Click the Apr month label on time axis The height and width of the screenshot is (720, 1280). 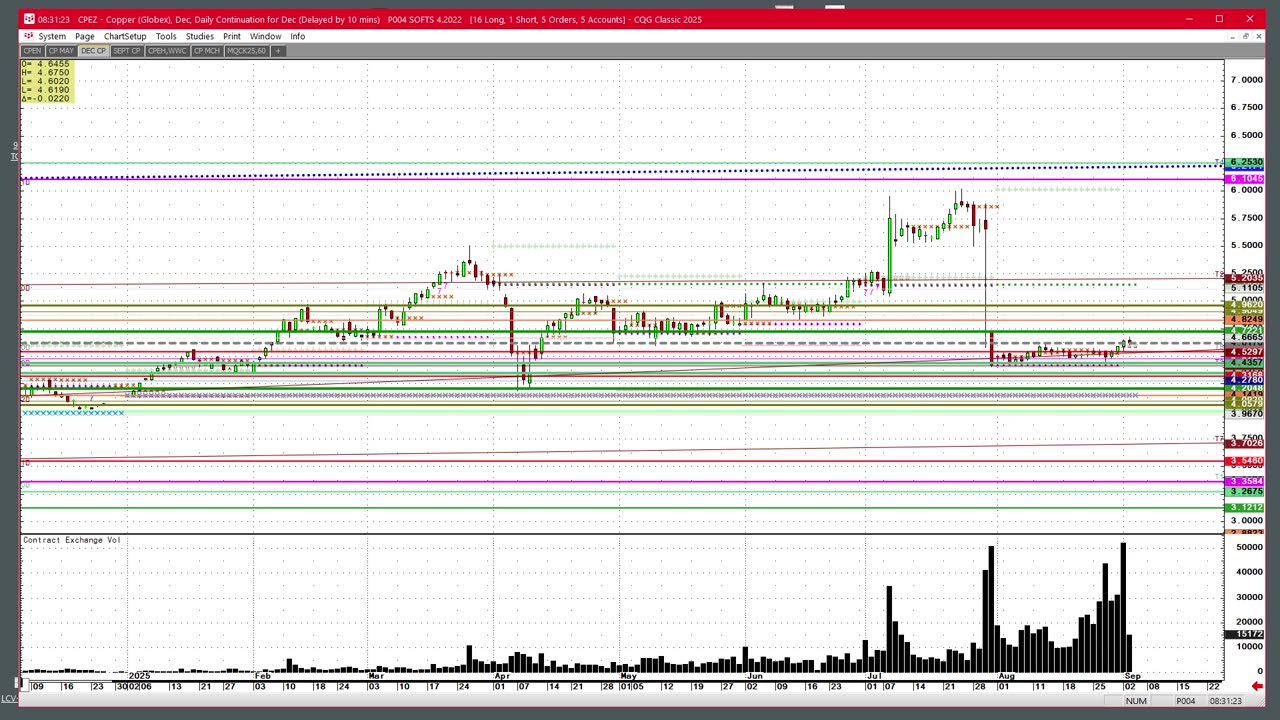(x=501, y=676)
